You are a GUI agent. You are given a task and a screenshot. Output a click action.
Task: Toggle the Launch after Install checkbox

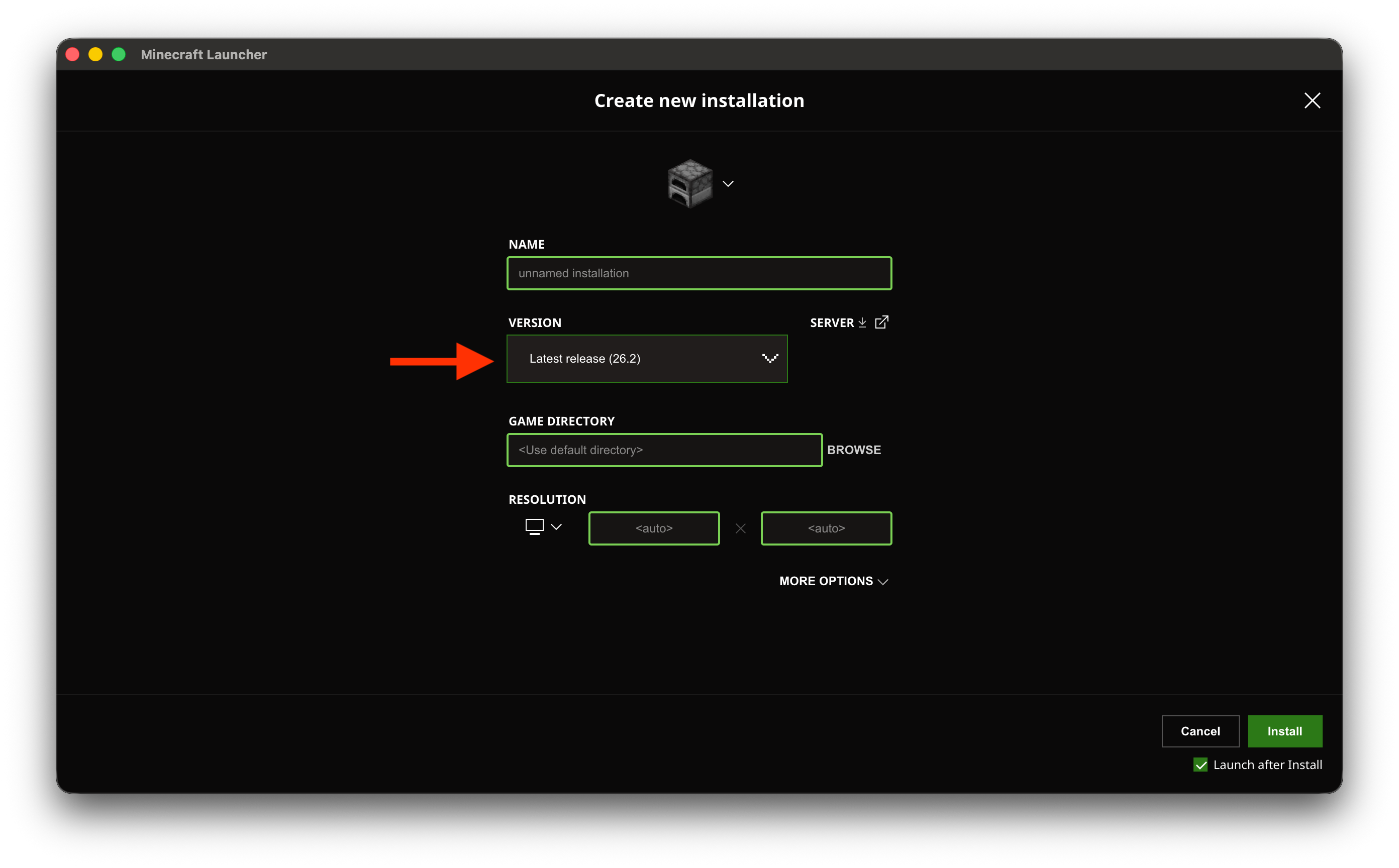point(1201,765)
